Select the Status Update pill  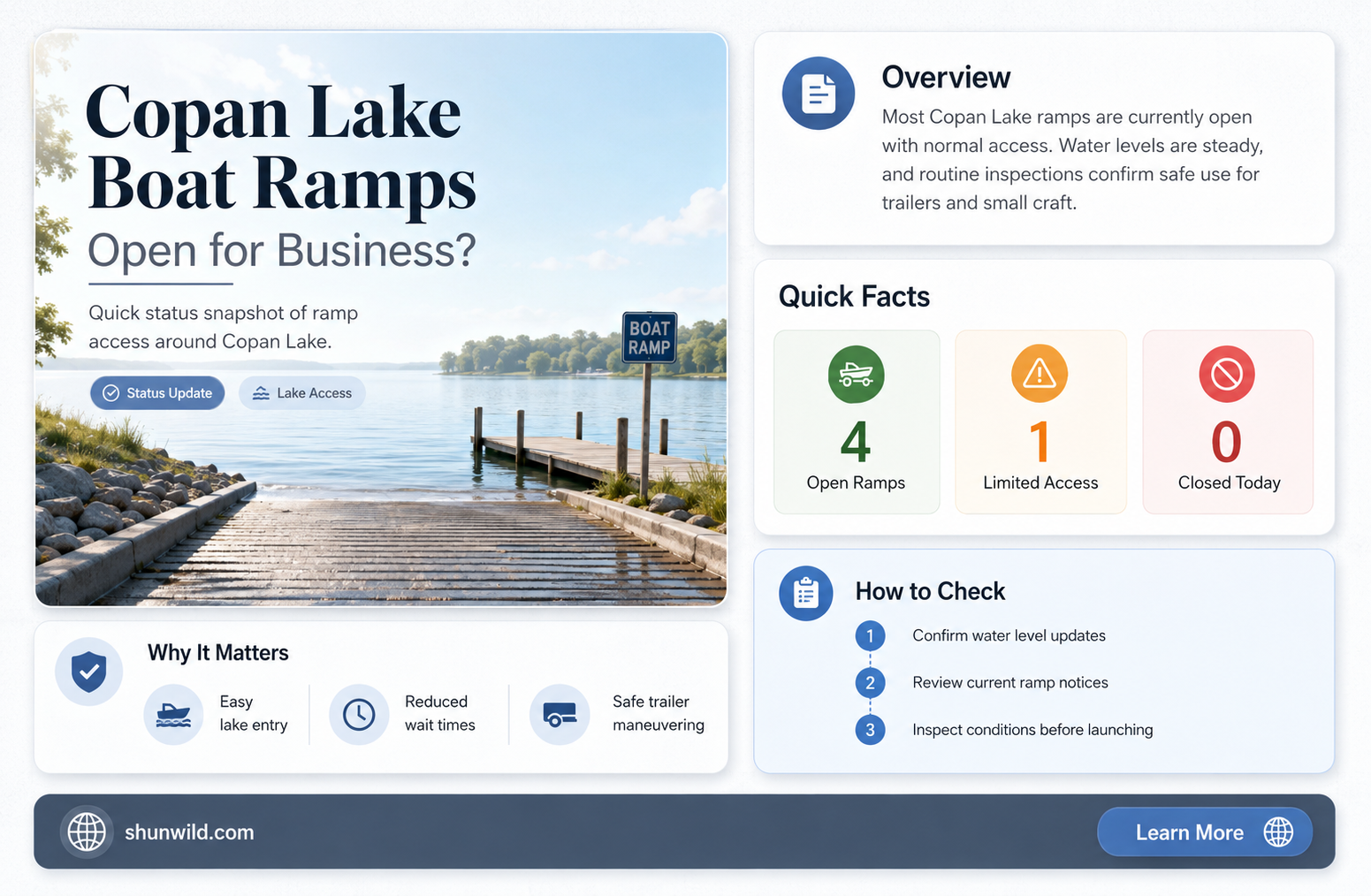[157, 393]
